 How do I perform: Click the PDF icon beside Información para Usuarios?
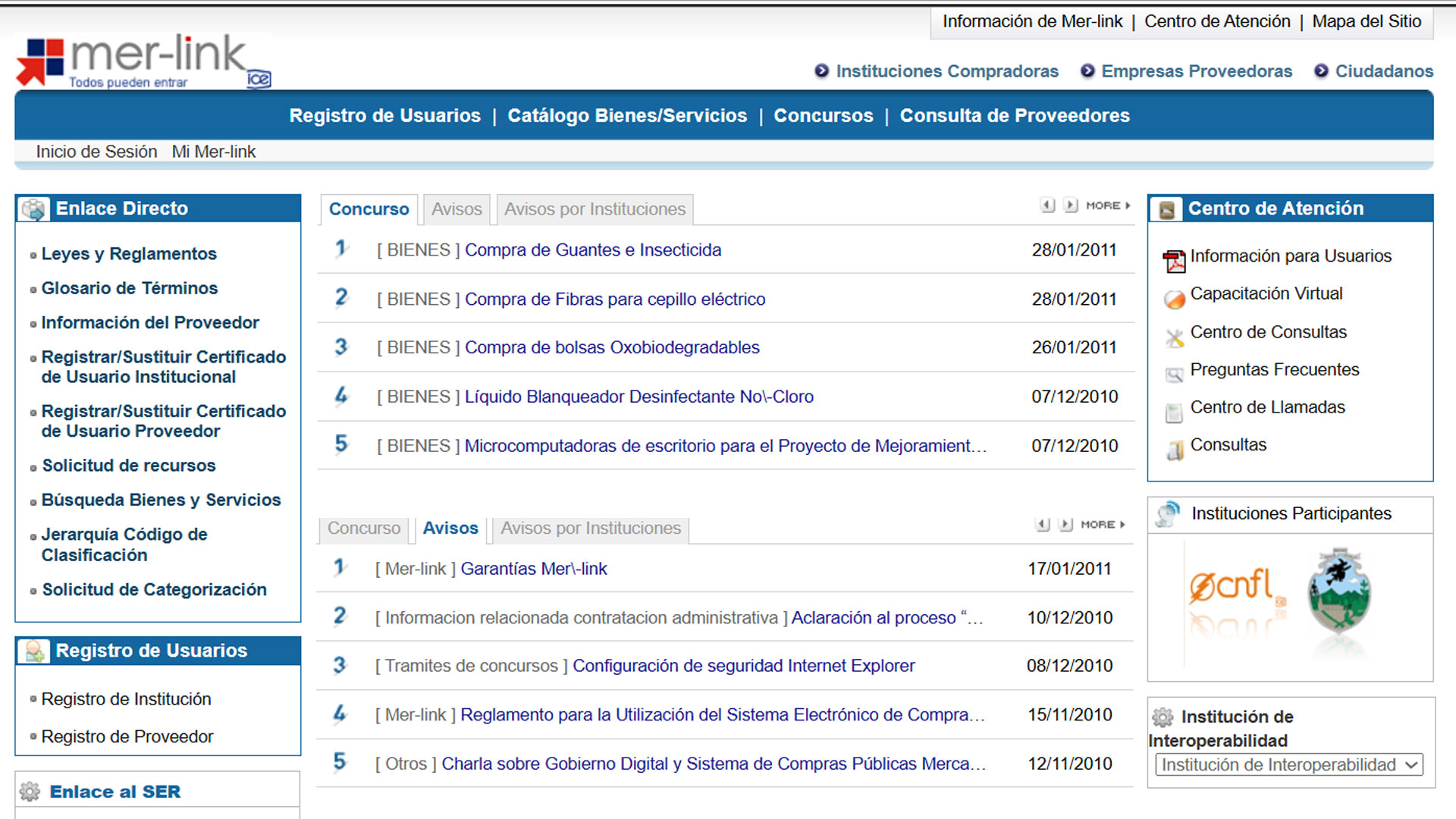[x=1174, y=260]
